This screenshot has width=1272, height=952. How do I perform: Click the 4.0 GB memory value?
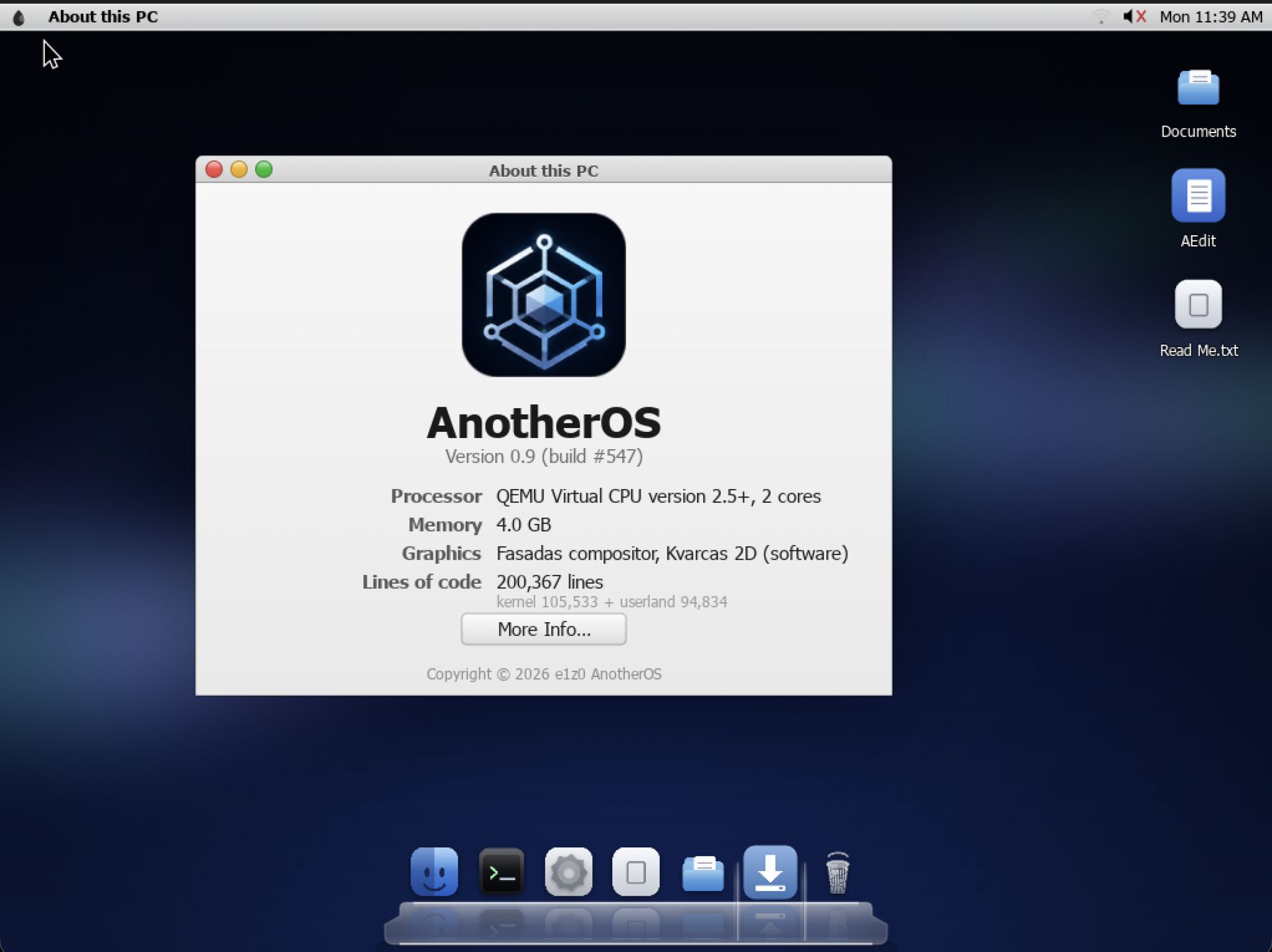click(x=523, y=525)
